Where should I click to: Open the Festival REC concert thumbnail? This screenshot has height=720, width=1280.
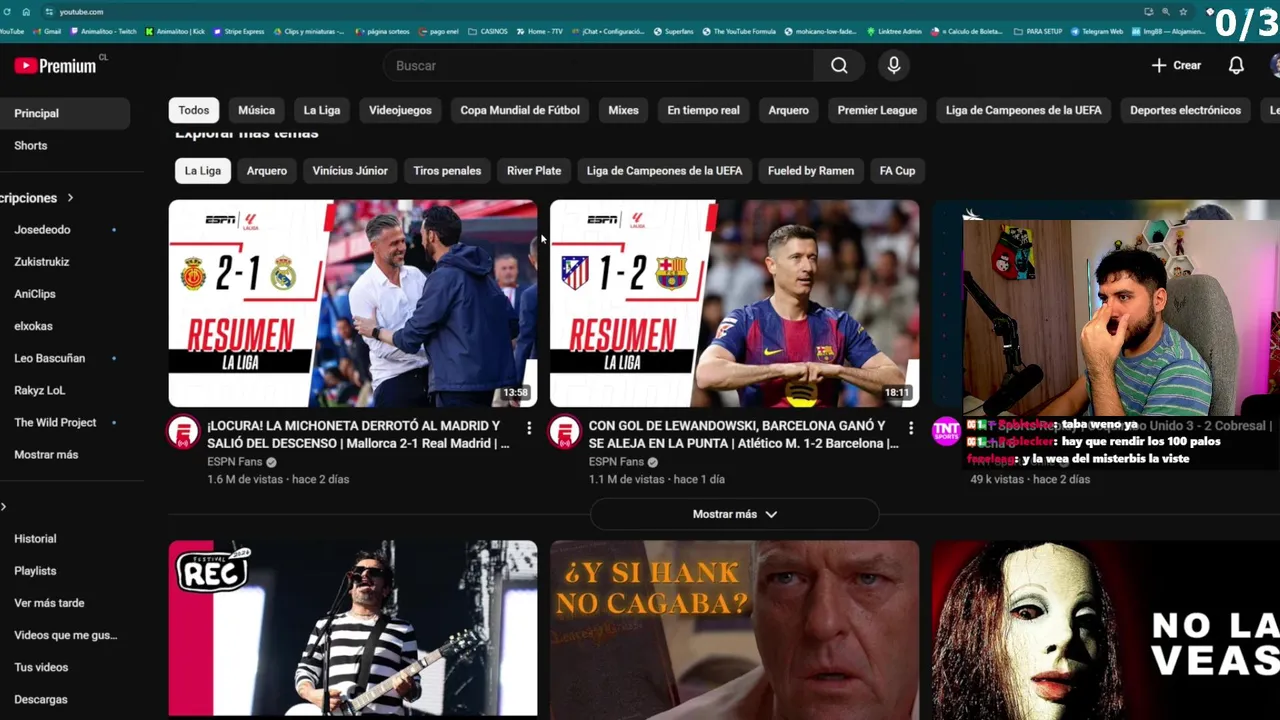[353, 629]
